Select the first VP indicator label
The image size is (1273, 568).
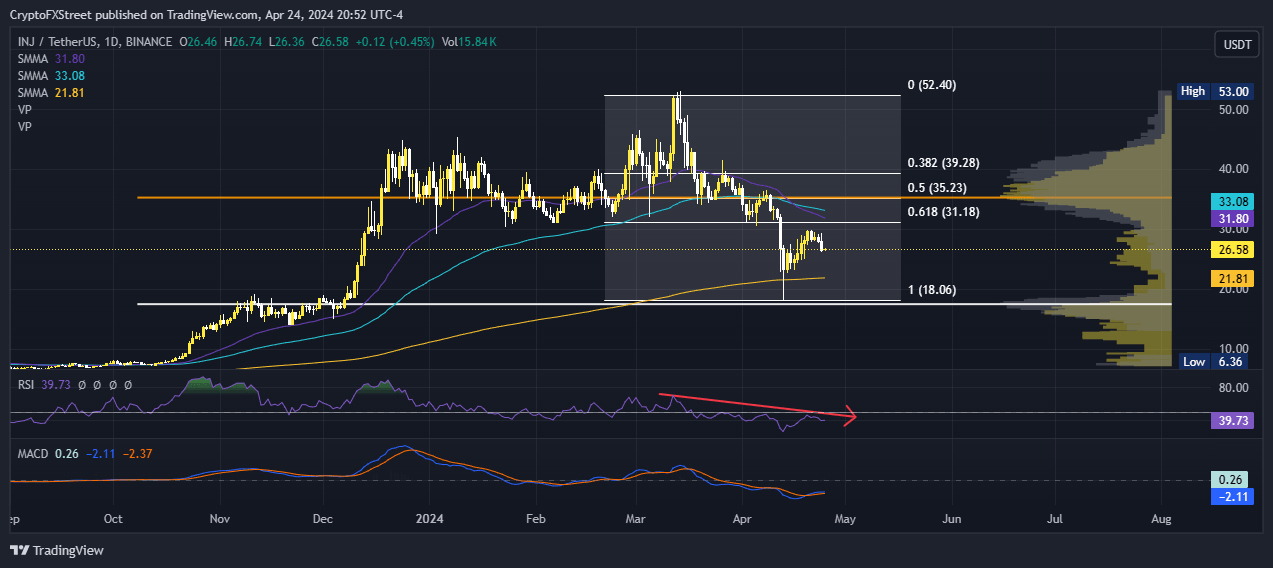25,110
